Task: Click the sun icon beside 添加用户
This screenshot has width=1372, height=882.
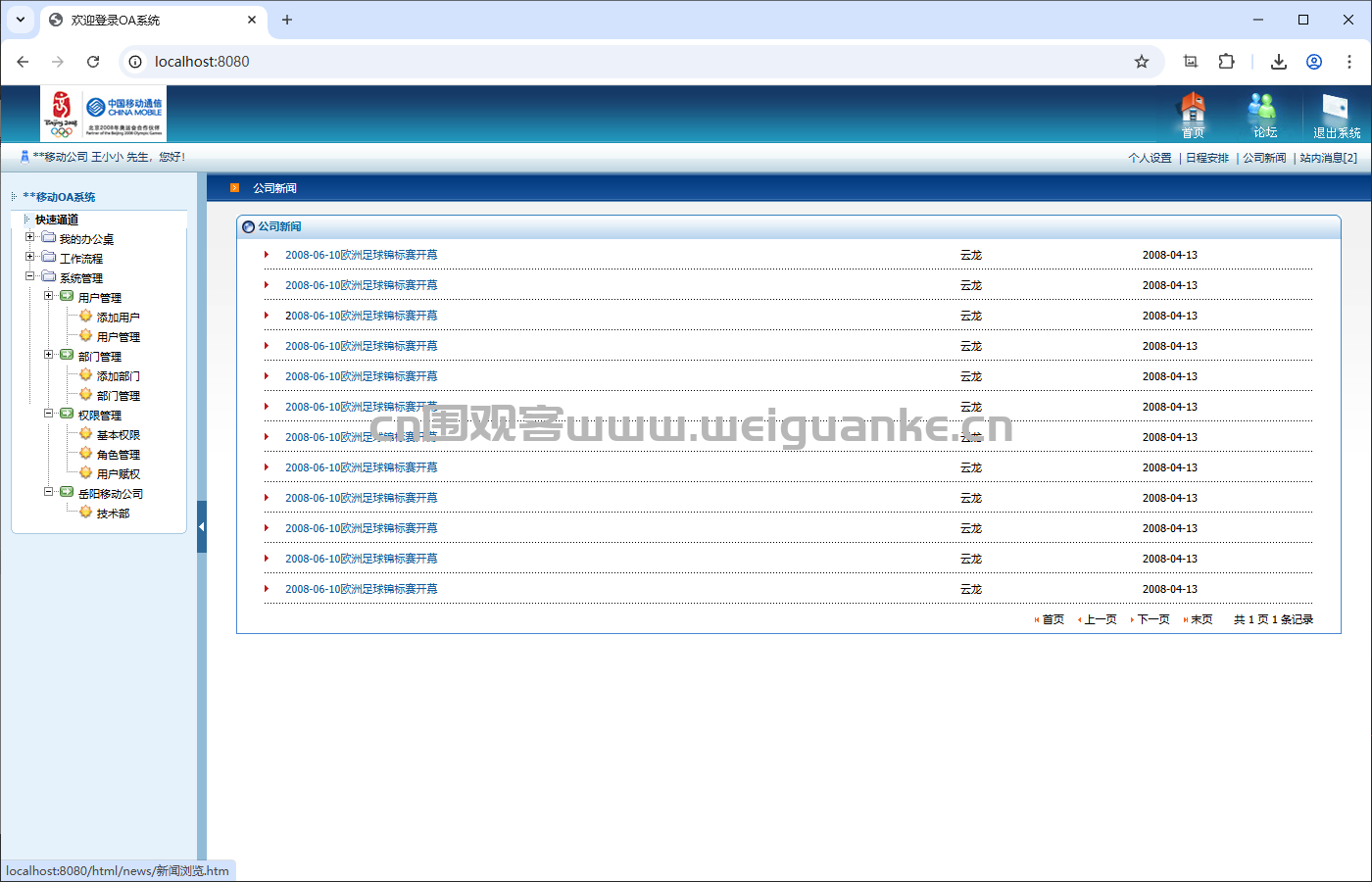Action: tap(86, 316)
